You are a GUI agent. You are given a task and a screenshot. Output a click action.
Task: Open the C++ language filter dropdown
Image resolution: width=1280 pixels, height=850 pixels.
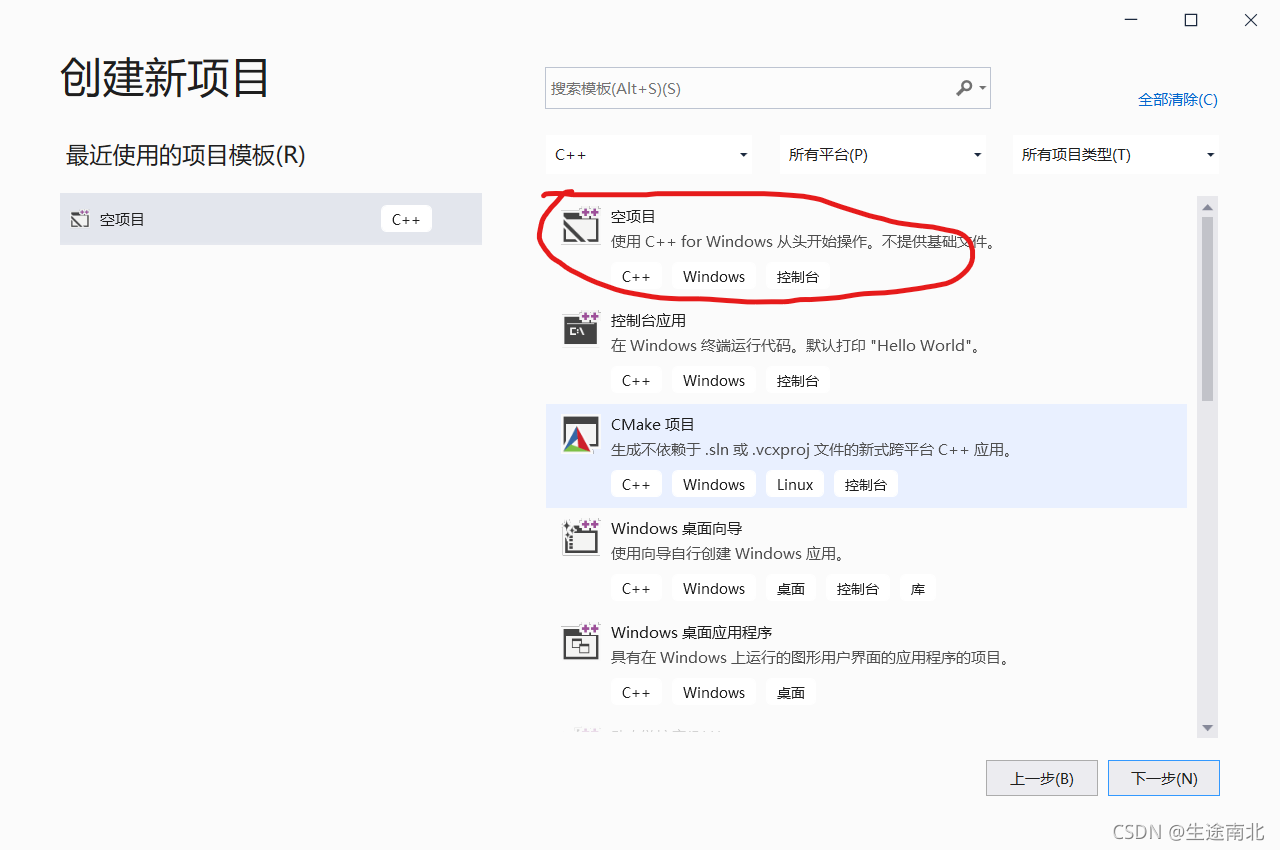651,155
